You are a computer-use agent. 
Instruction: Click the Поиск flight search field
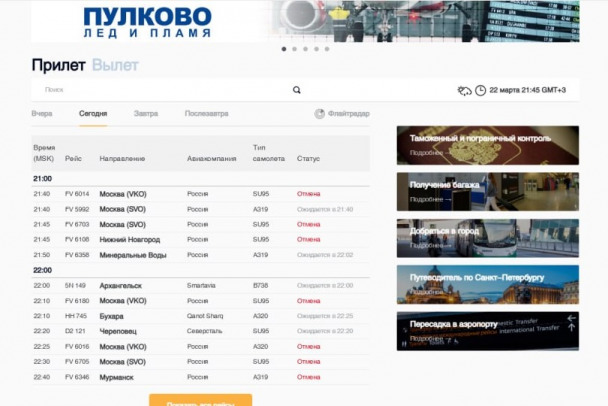tap(160, 90)
